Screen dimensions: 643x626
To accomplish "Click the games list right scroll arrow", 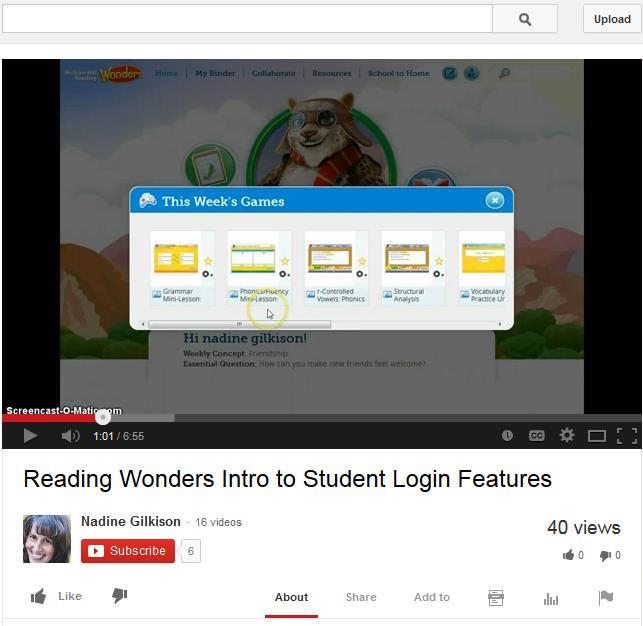I will [499, 324].
